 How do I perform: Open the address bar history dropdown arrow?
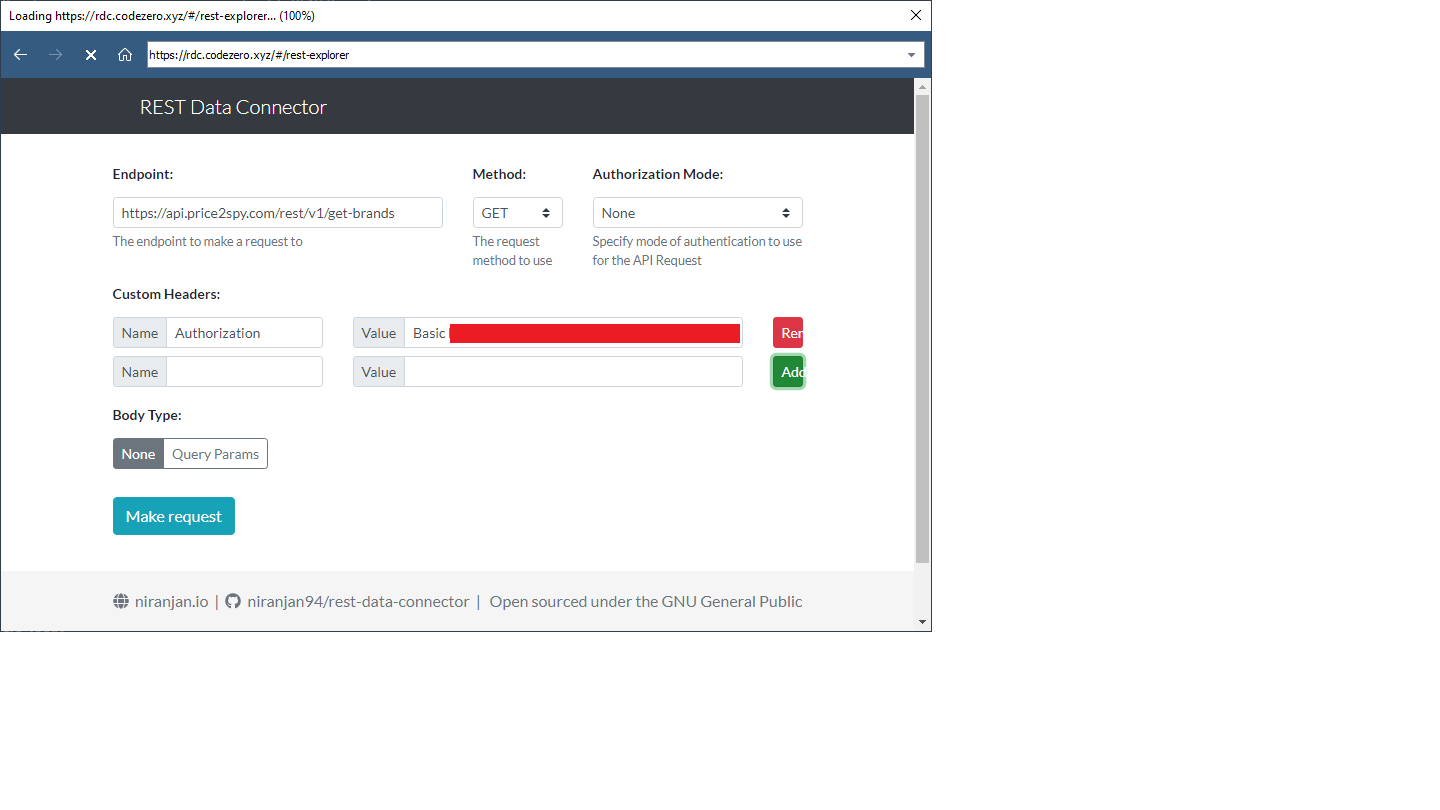pyautogui.click(x=911, y=55)
